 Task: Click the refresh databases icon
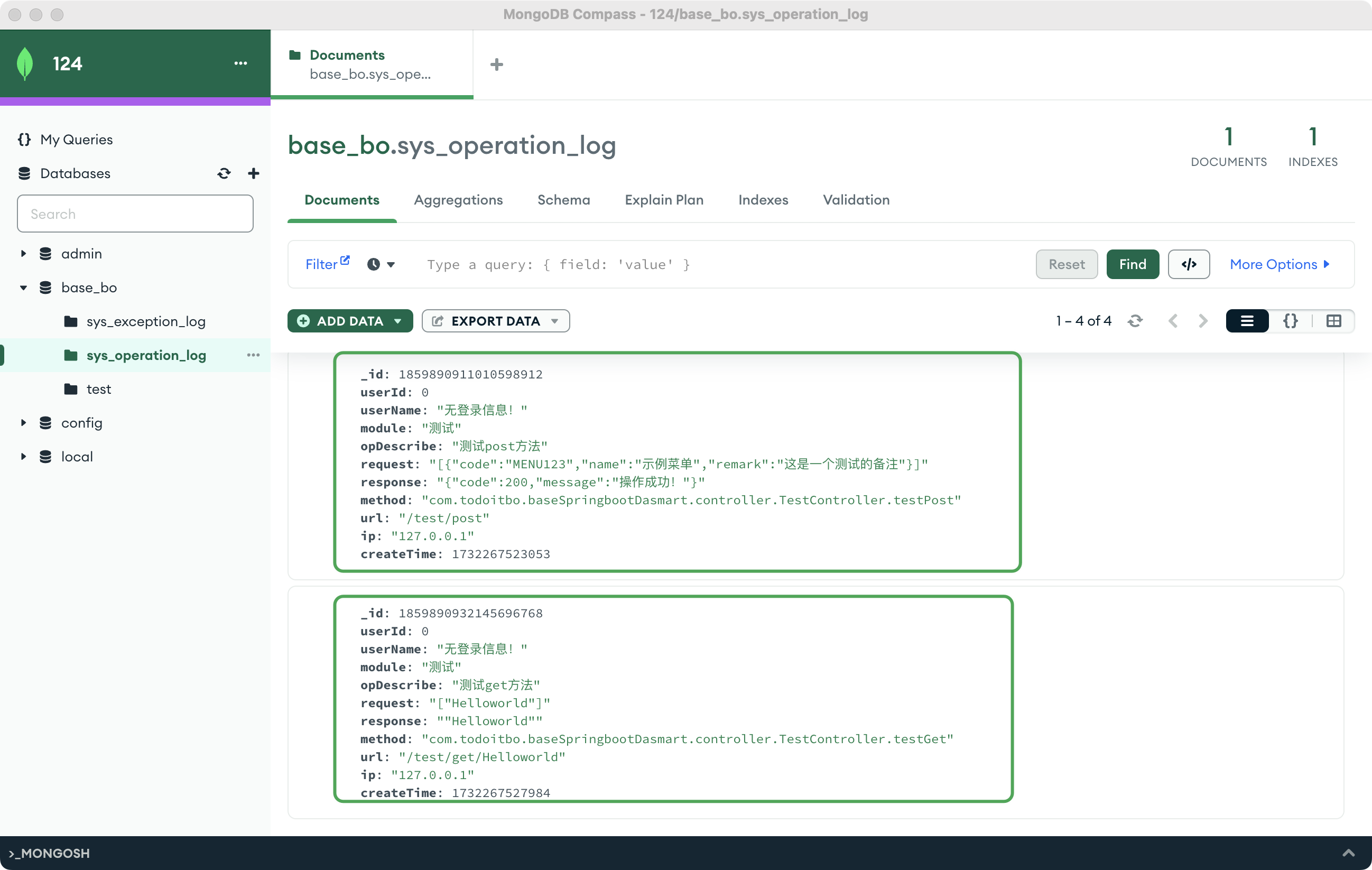(224, 173)
